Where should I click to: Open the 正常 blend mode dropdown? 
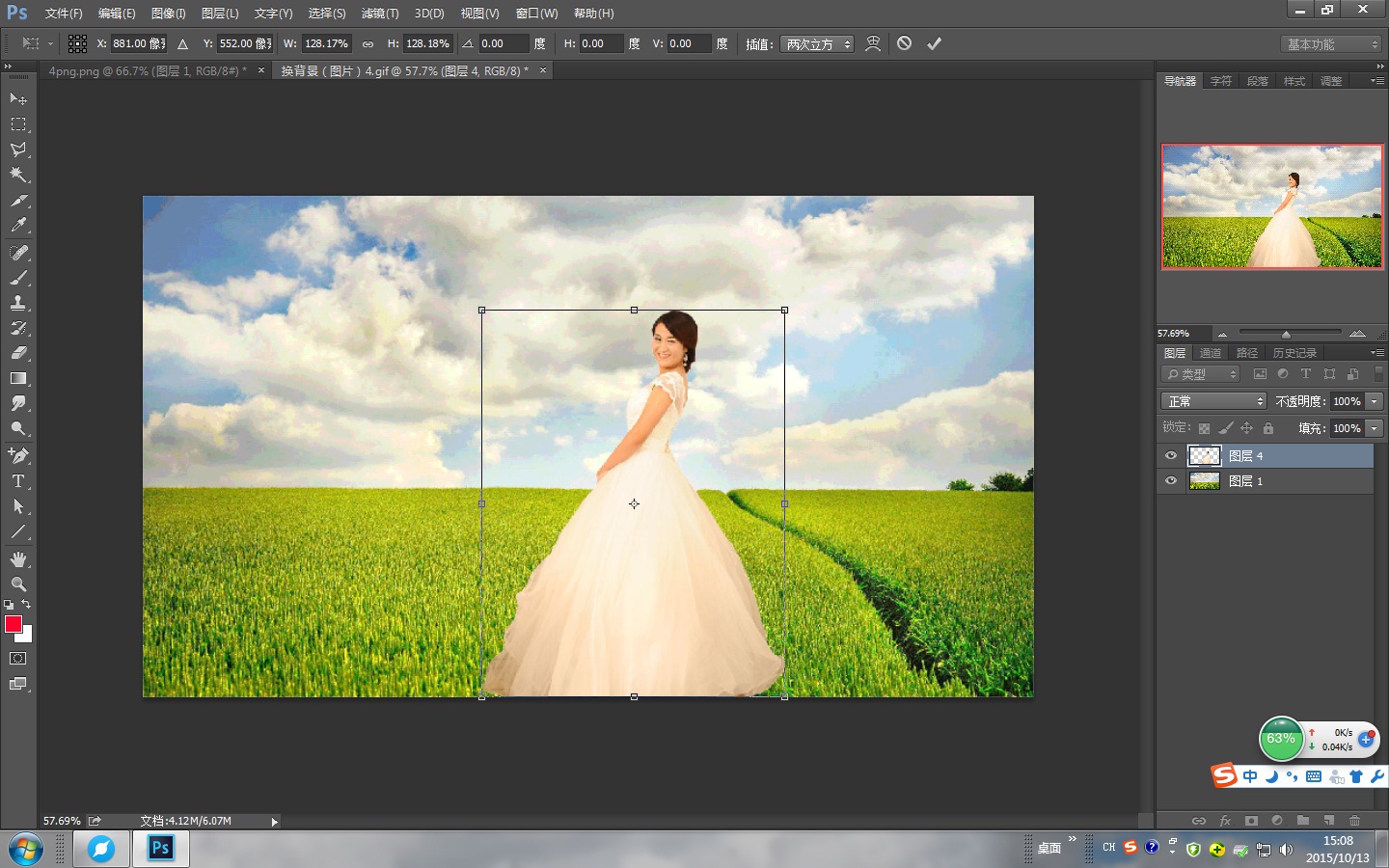[x=1213, y=401]
